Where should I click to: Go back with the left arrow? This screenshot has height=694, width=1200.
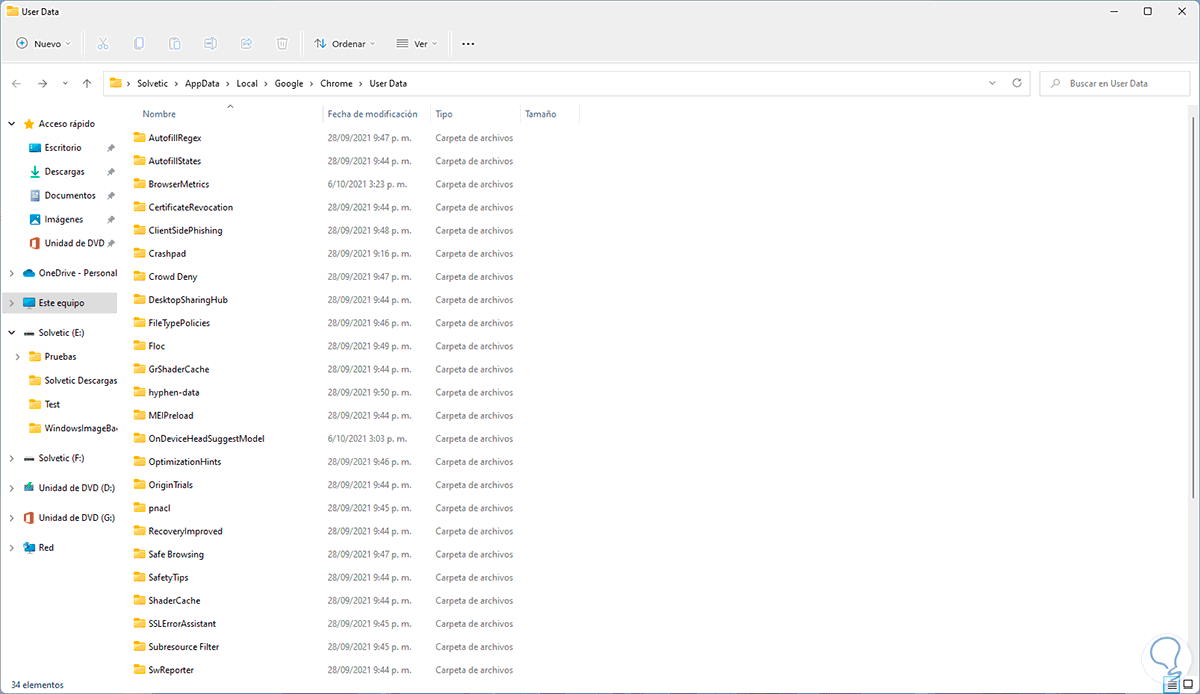coord(17,83)
